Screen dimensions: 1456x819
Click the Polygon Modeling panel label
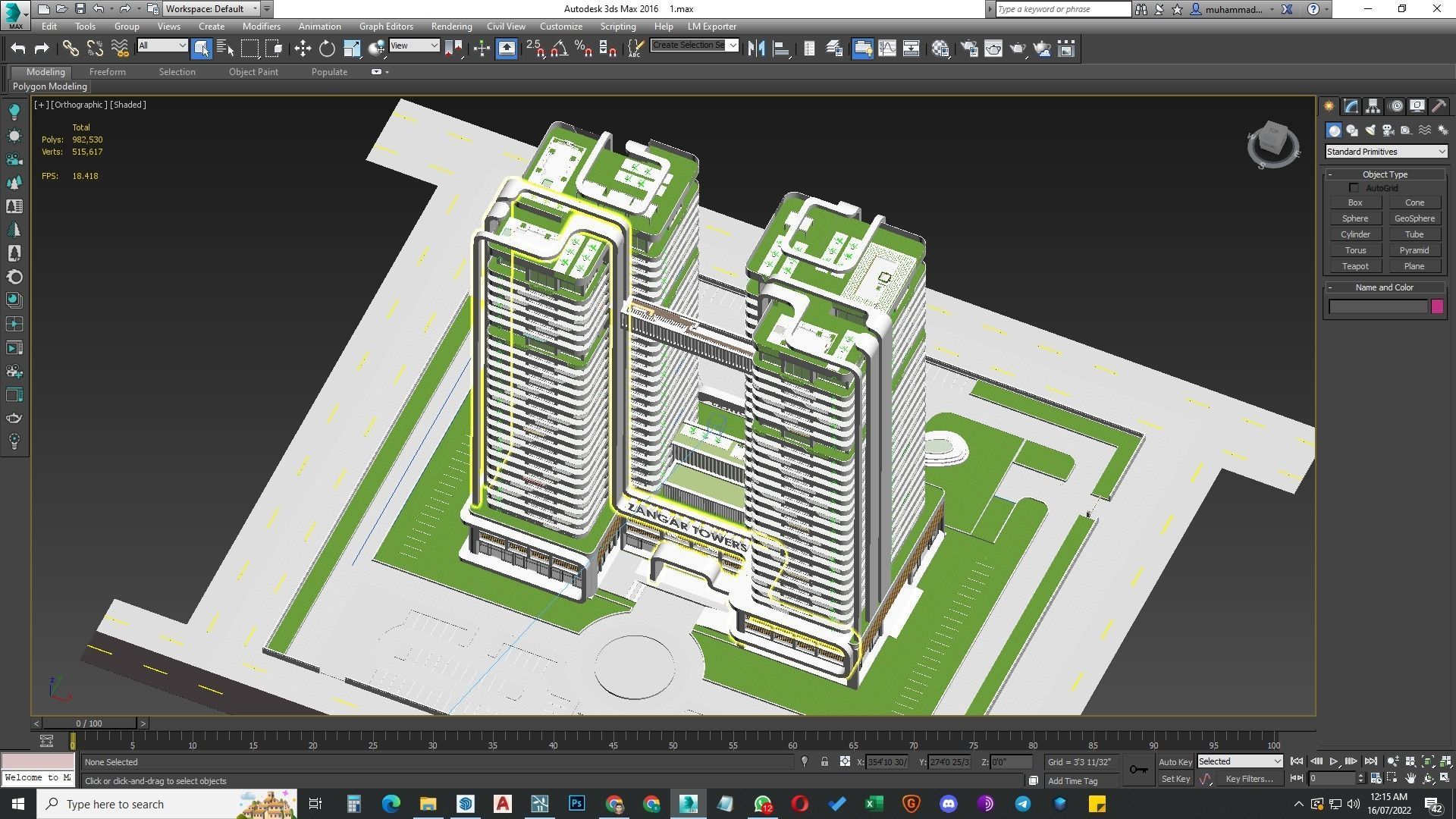[x=50, y=86]
